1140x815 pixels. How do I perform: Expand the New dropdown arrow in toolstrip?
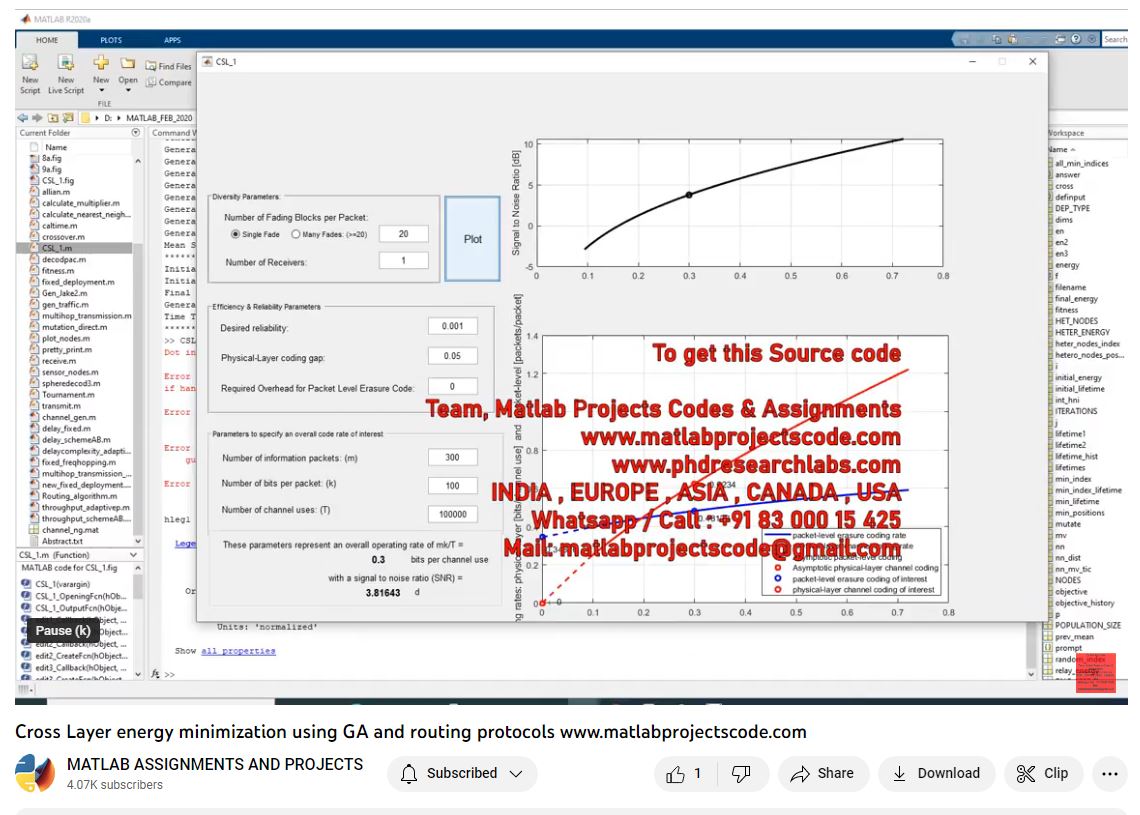click(x=101, y=91)
